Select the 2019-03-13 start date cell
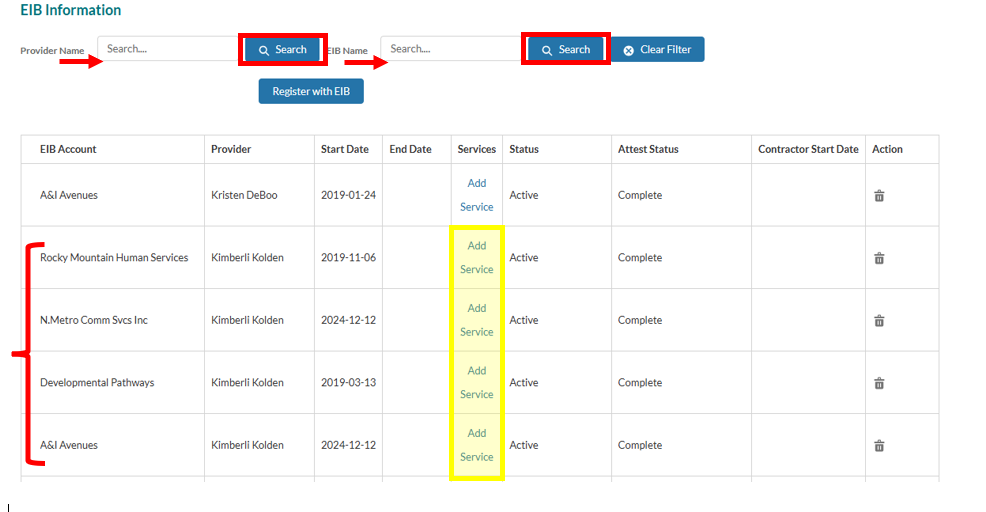The height and width of the screenshot is (512, 986). click(348, 382)
